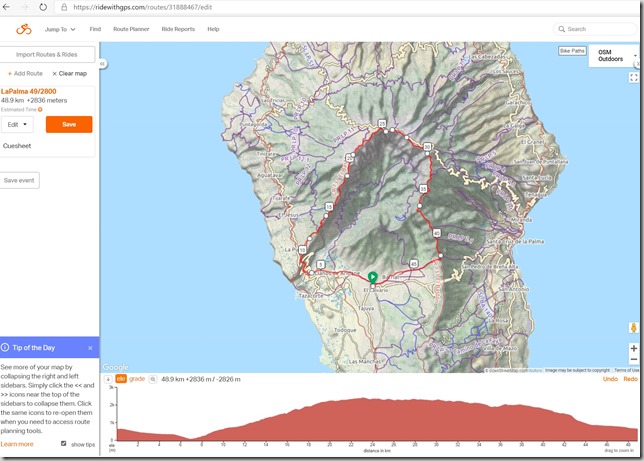Toggle Bike Paths overlay
Viewport: 644px width, 461px height.
pos(572,51)
